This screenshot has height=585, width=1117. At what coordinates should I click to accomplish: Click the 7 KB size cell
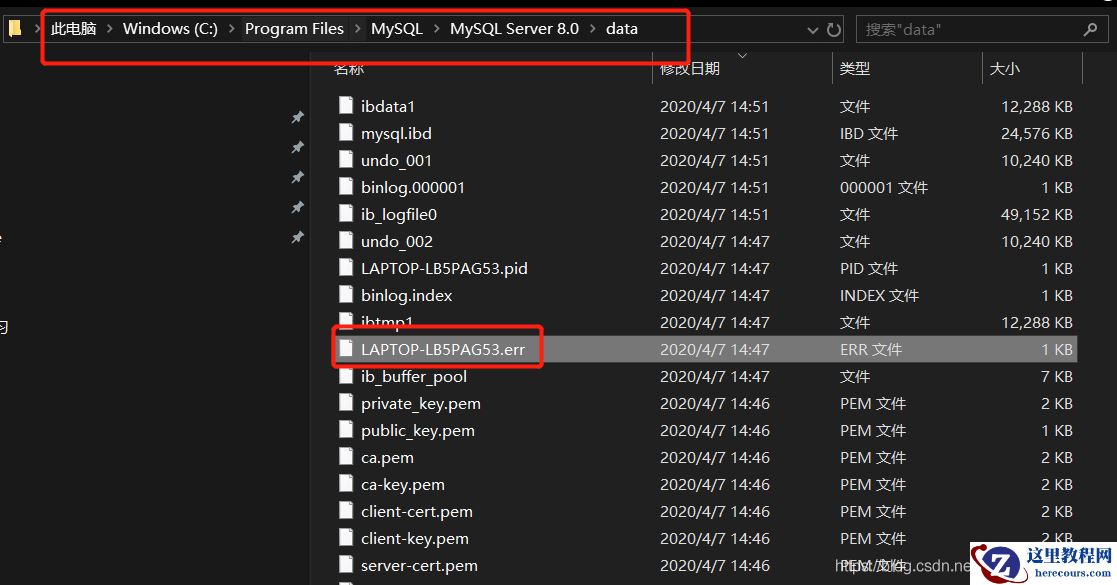(x=1056, y=376)
